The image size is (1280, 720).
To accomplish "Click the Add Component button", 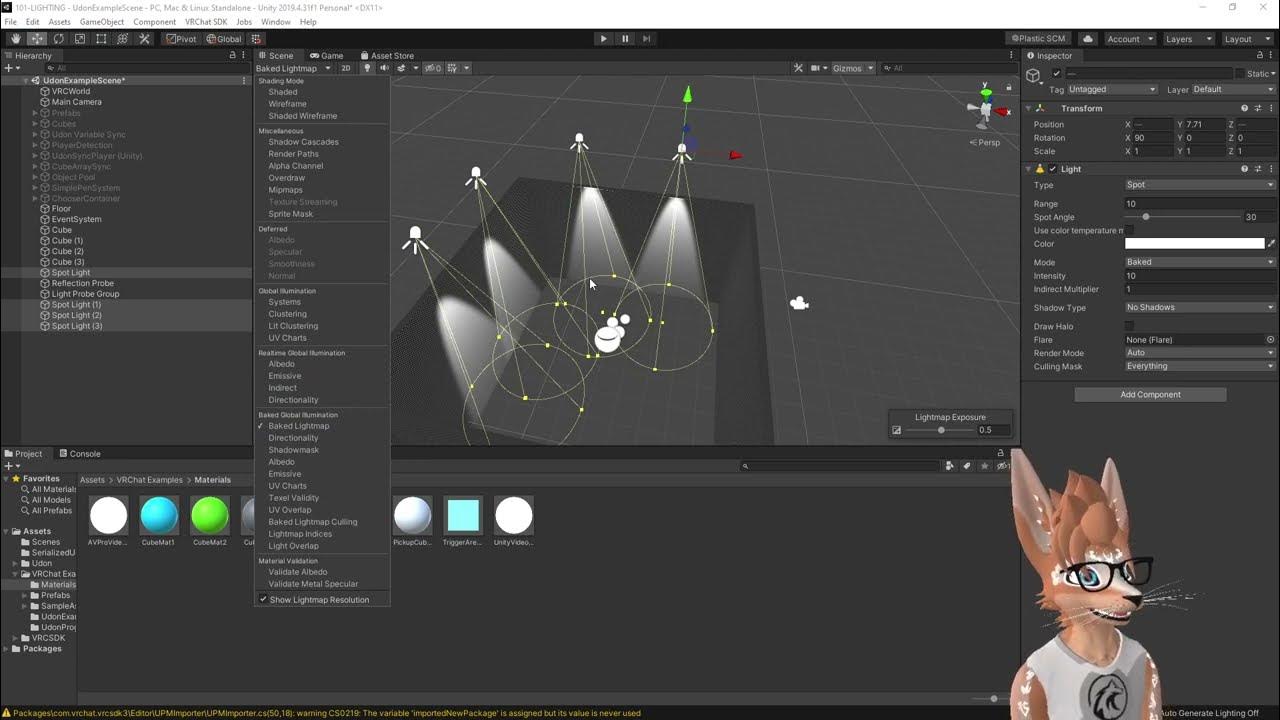I will (1150, 395).
